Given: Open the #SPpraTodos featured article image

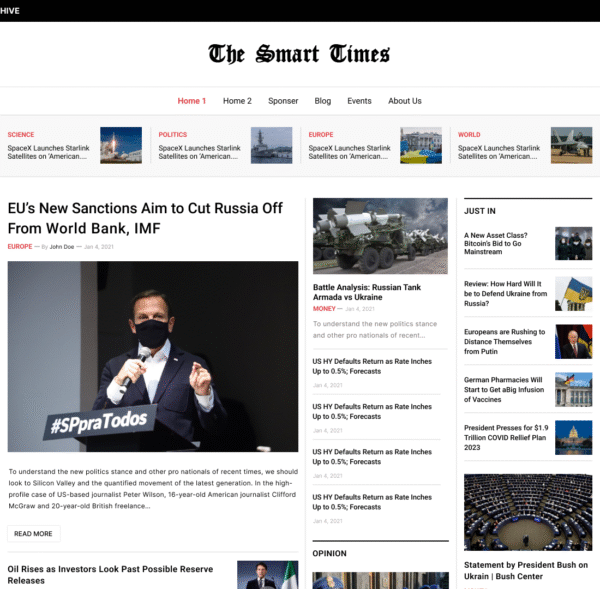Looking at the screenshot, I should click(x=153, y=356).
